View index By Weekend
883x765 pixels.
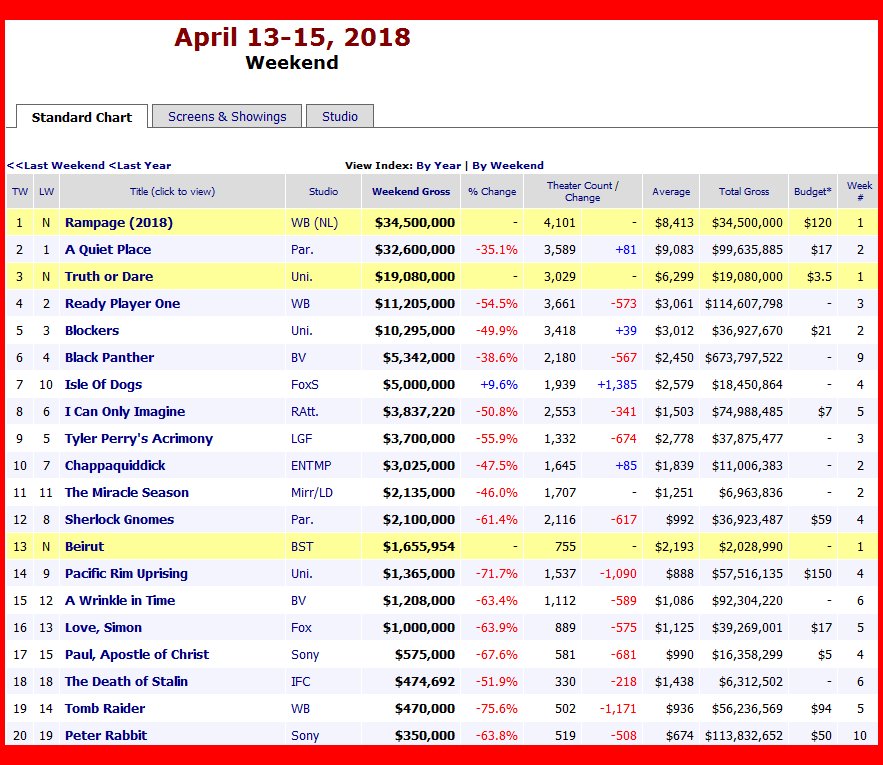[508, 166]
